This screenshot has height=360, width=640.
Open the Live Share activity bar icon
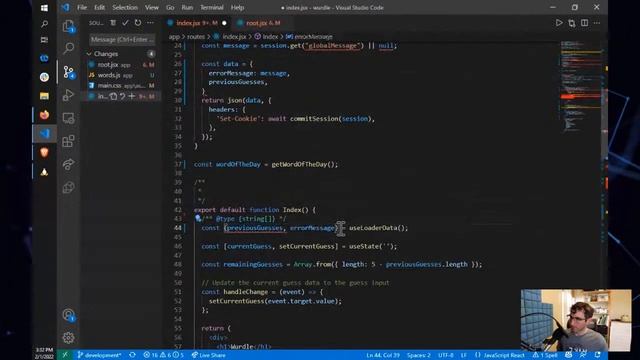coord(69,164)
